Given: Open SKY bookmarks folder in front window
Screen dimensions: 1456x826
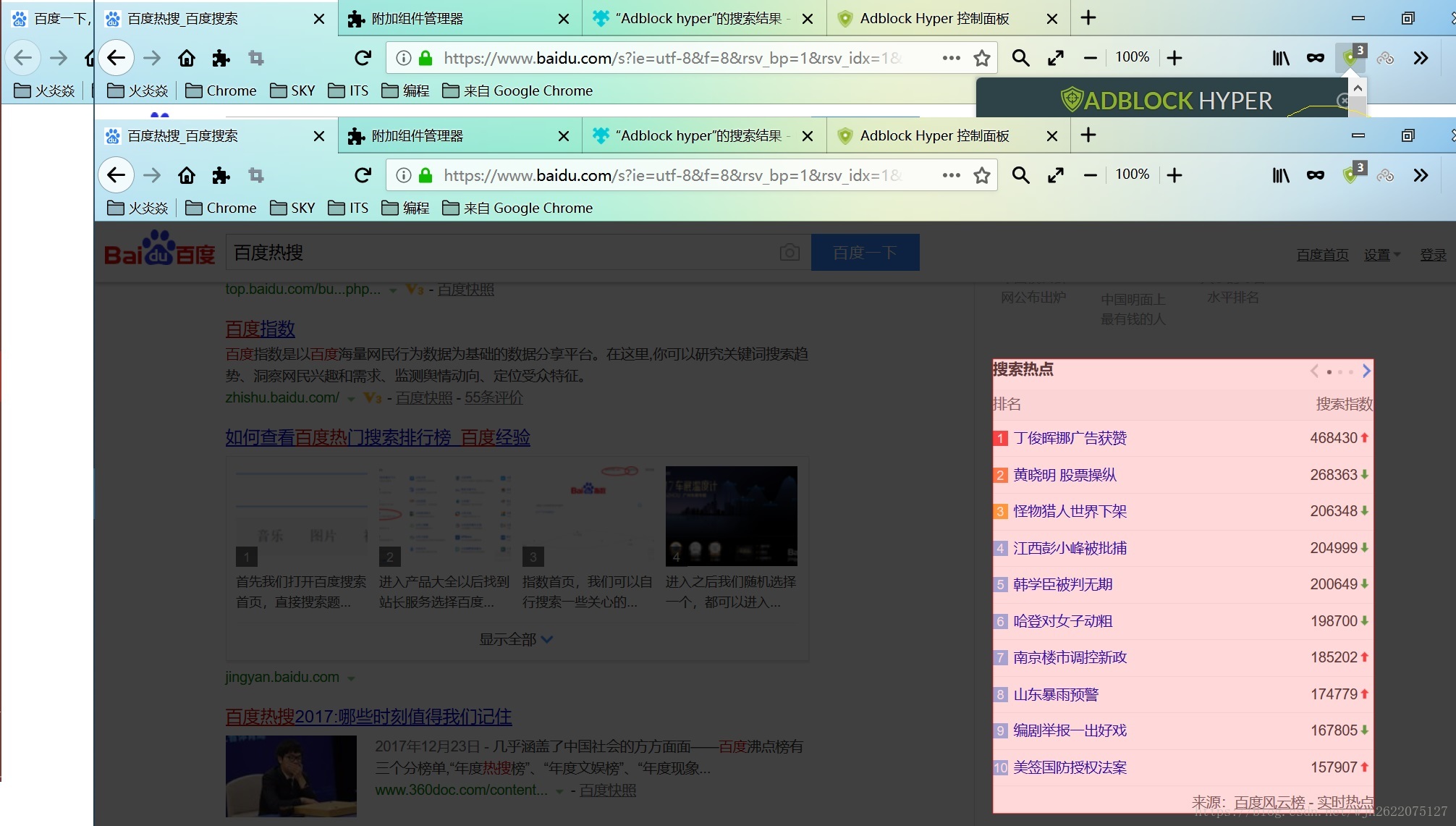Looking at the screenshot, I should click(292, 208).
